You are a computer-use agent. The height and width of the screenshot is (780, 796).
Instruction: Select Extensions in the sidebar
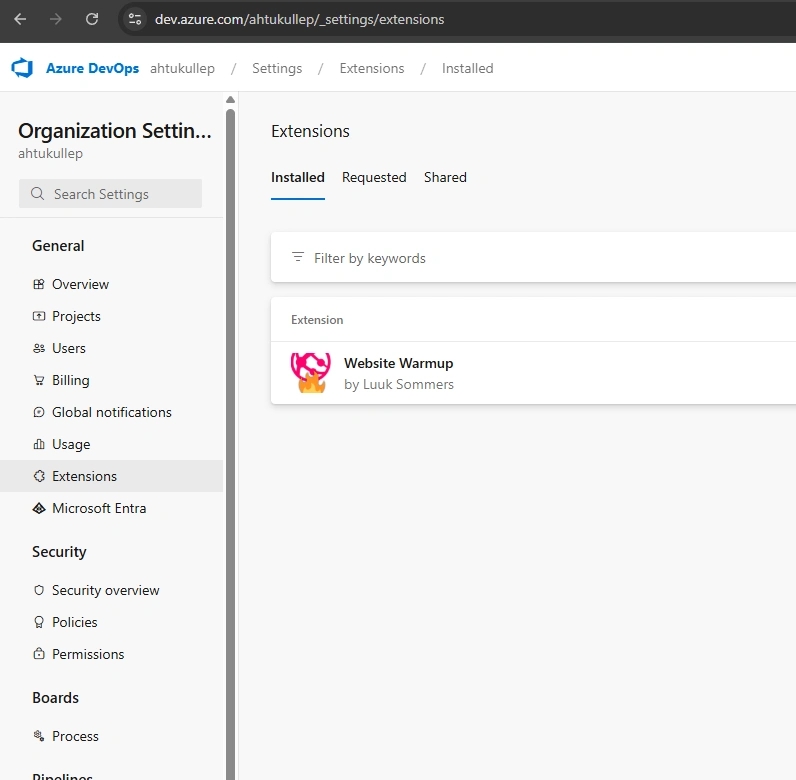(x=112, y=476)
